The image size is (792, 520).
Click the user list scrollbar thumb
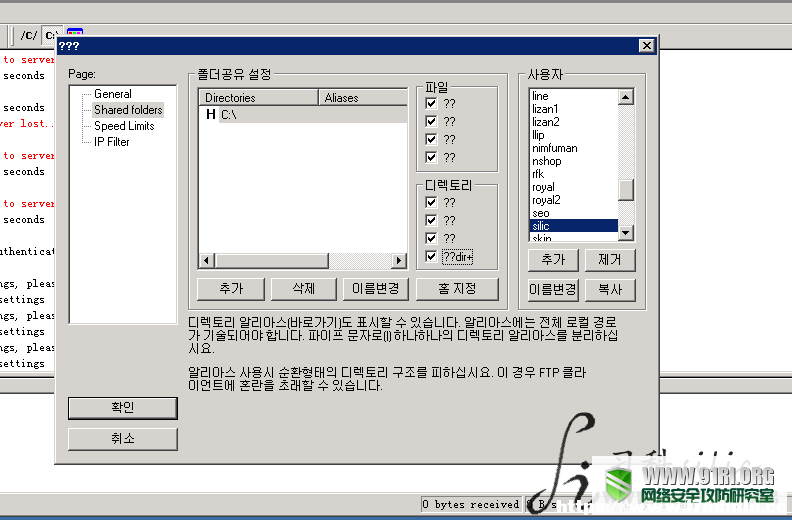pos(626,190)
